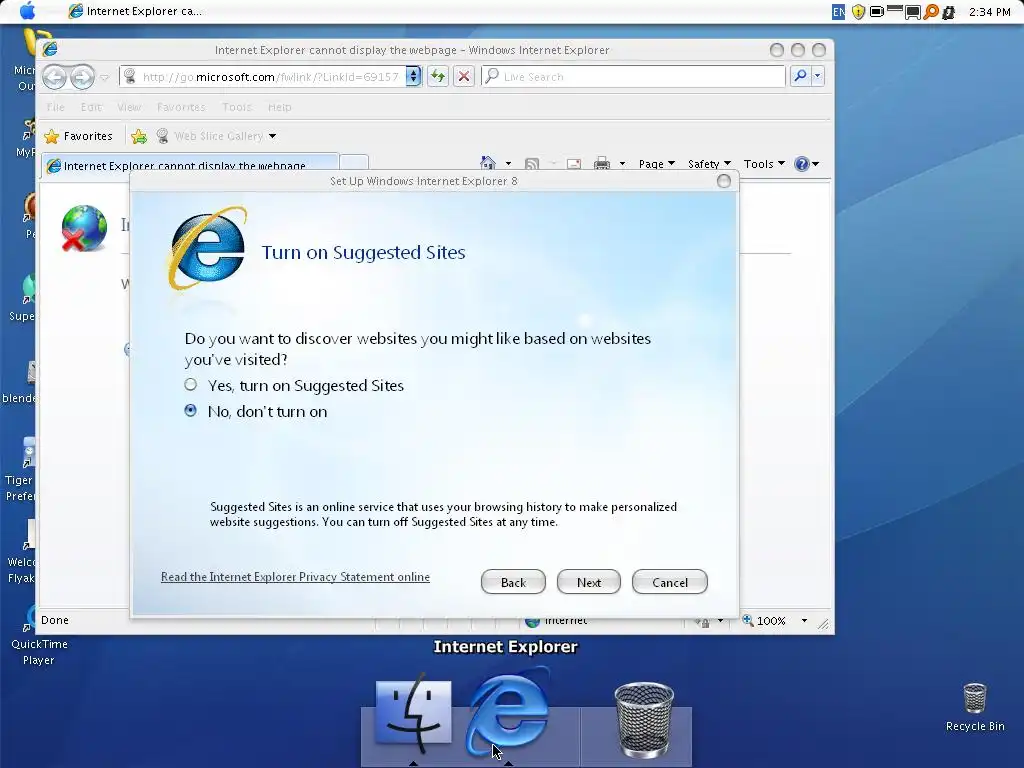
Task: Select No, don't turn on option
Action: click(190, 411)
